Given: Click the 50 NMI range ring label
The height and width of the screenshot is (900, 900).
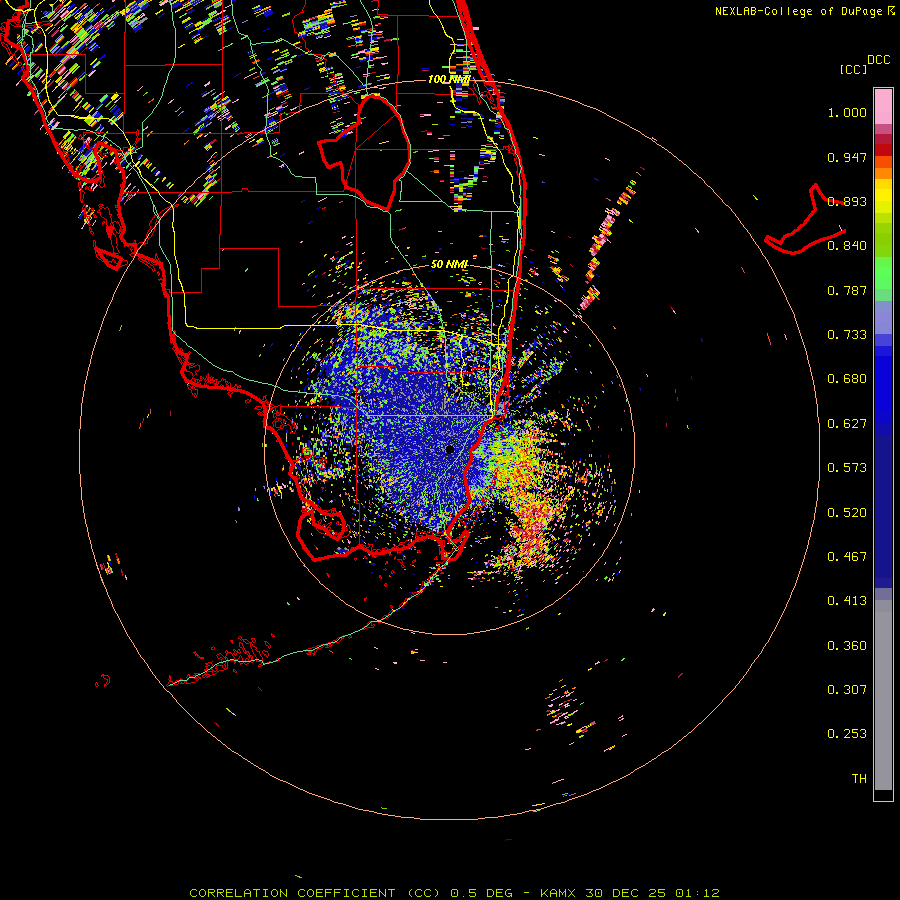Looking at the screenshot, I should click(x=449, y=264).
